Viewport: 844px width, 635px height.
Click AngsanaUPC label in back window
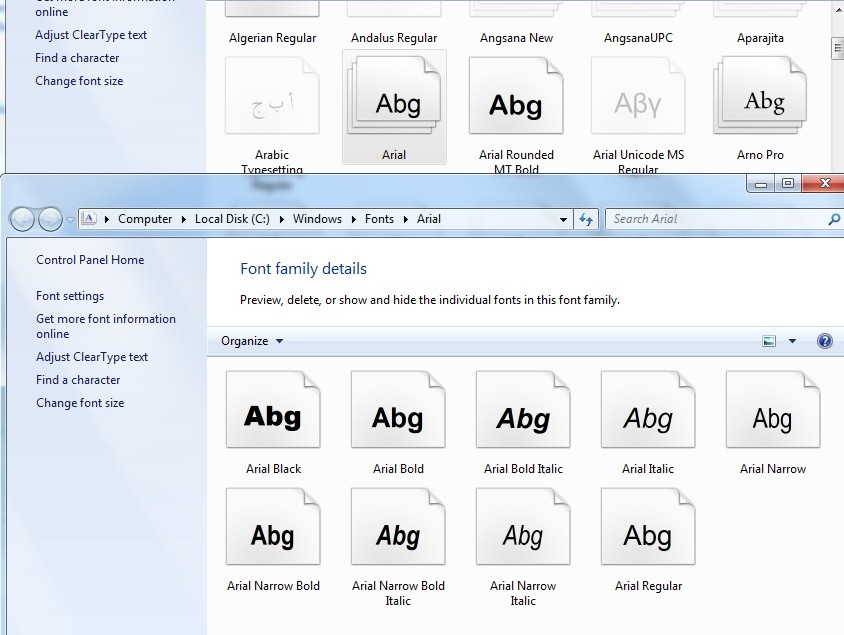(638, 38)
